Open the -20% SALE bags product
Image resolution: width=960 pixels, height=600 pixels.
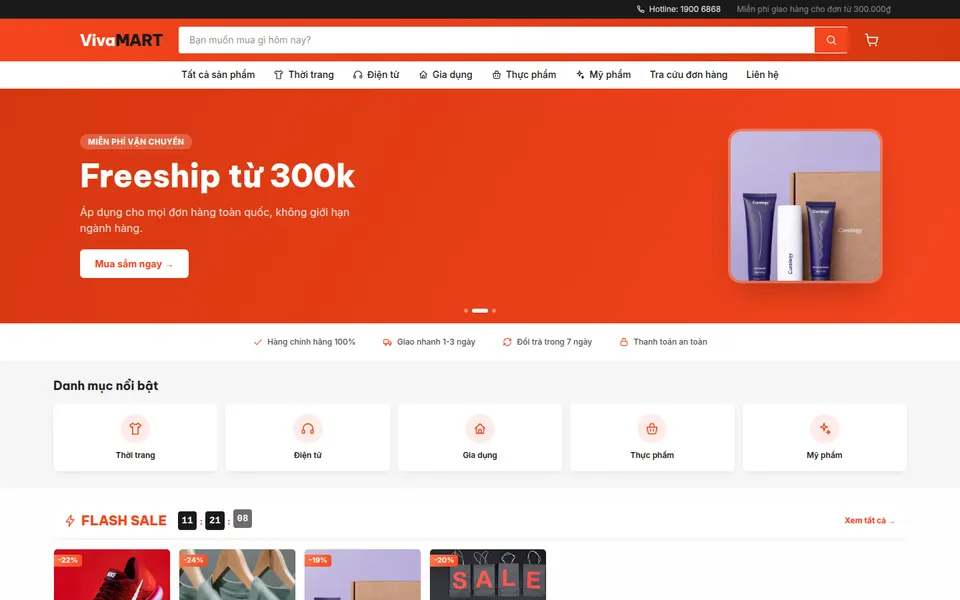coord(488,574)
